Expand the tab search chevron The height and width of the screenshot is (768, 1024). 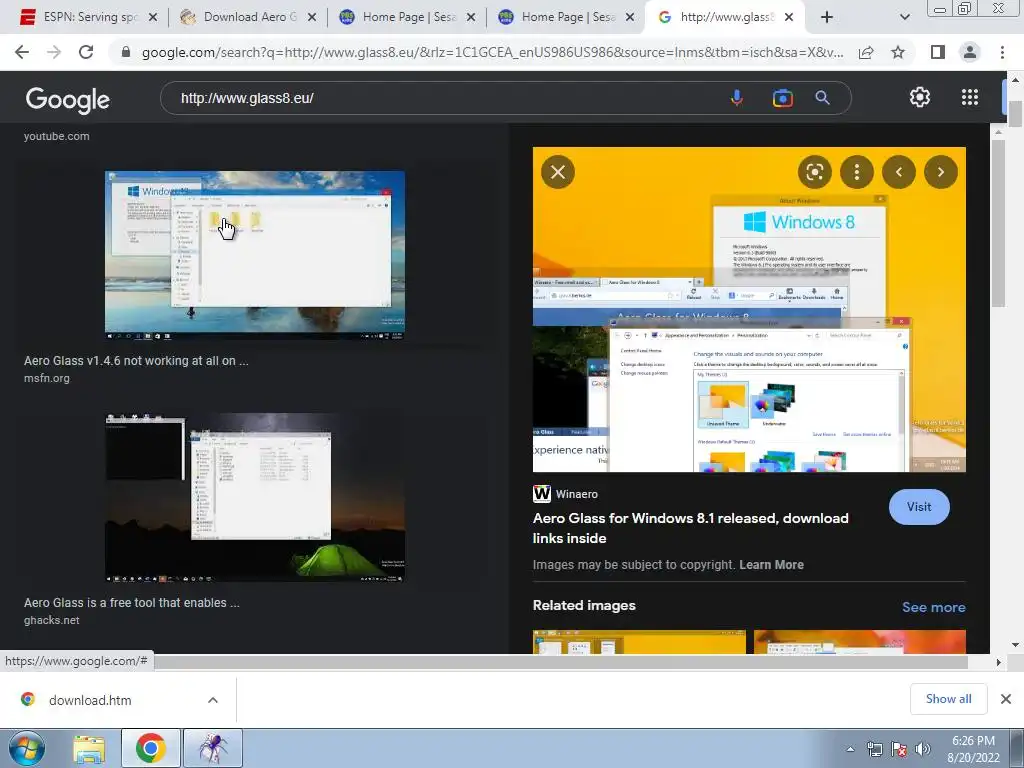pos(904,17)
